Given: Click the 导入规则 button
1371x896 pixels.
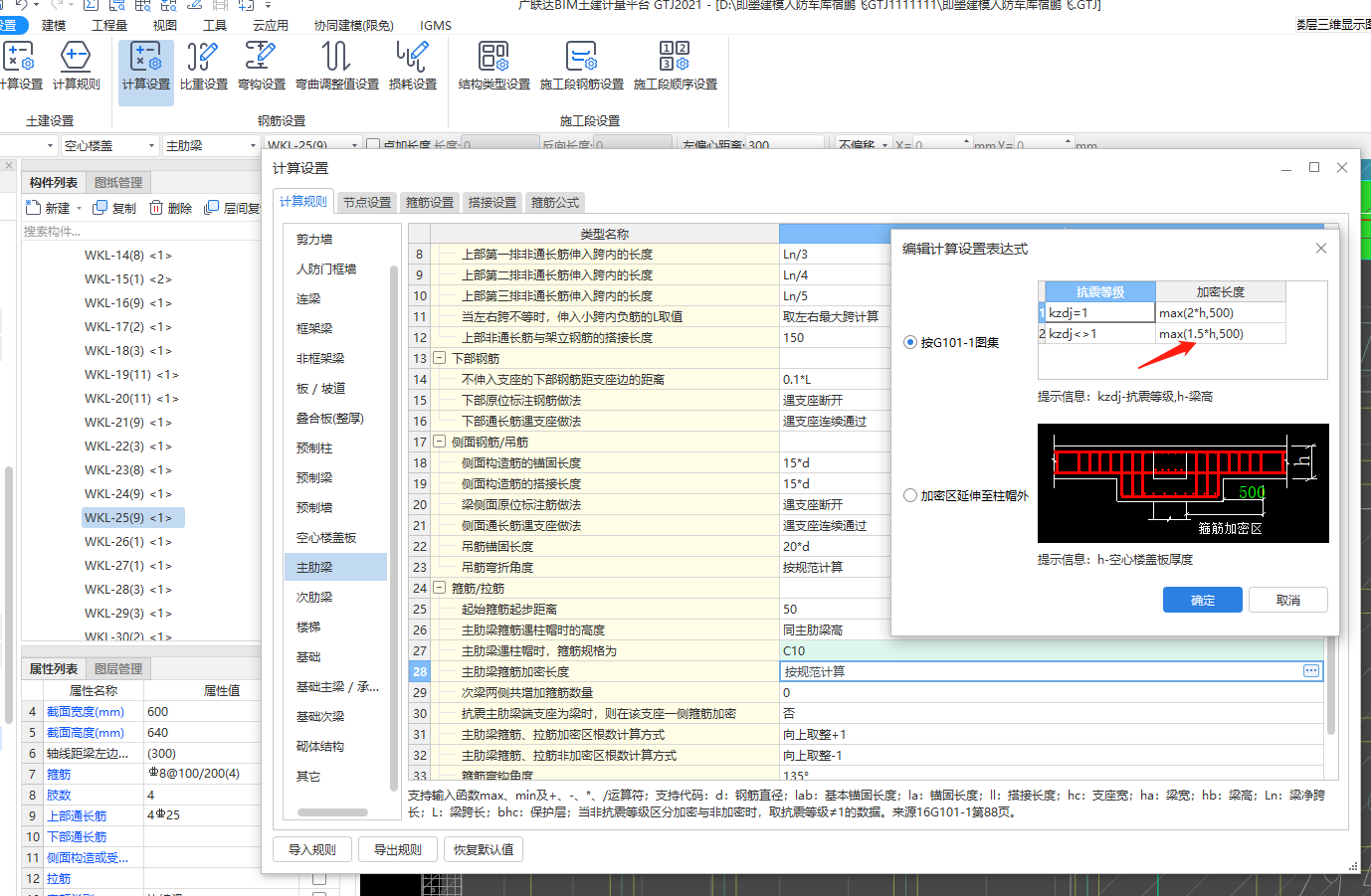Looking at the screenshot, I should (312, 849).
